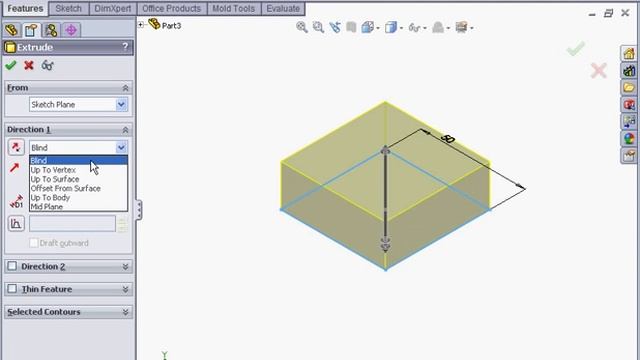Viewport: 640px width, 360px height.
Task: Choose Up To Body option
Action: coord(78,198)
